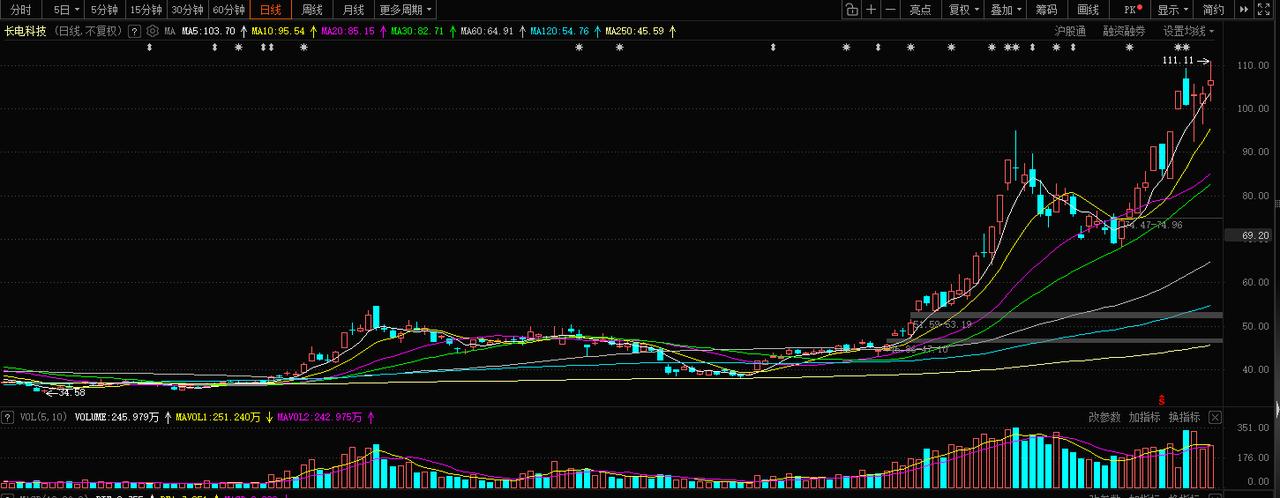Toggle 画线 drawing tools
Screen dimensions: 1280x498
click(1088, 10)
